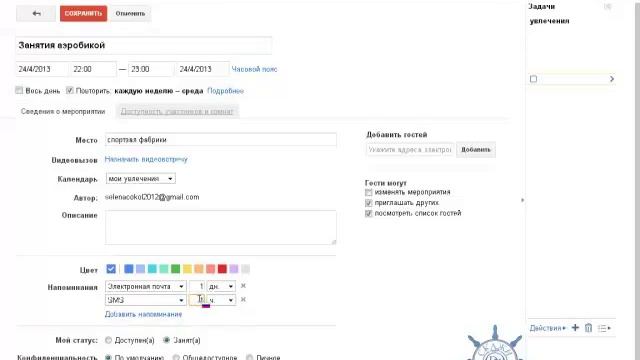The image size is (640, 360).
Task: Select default privacy option
Action: [x=108, y=357]
